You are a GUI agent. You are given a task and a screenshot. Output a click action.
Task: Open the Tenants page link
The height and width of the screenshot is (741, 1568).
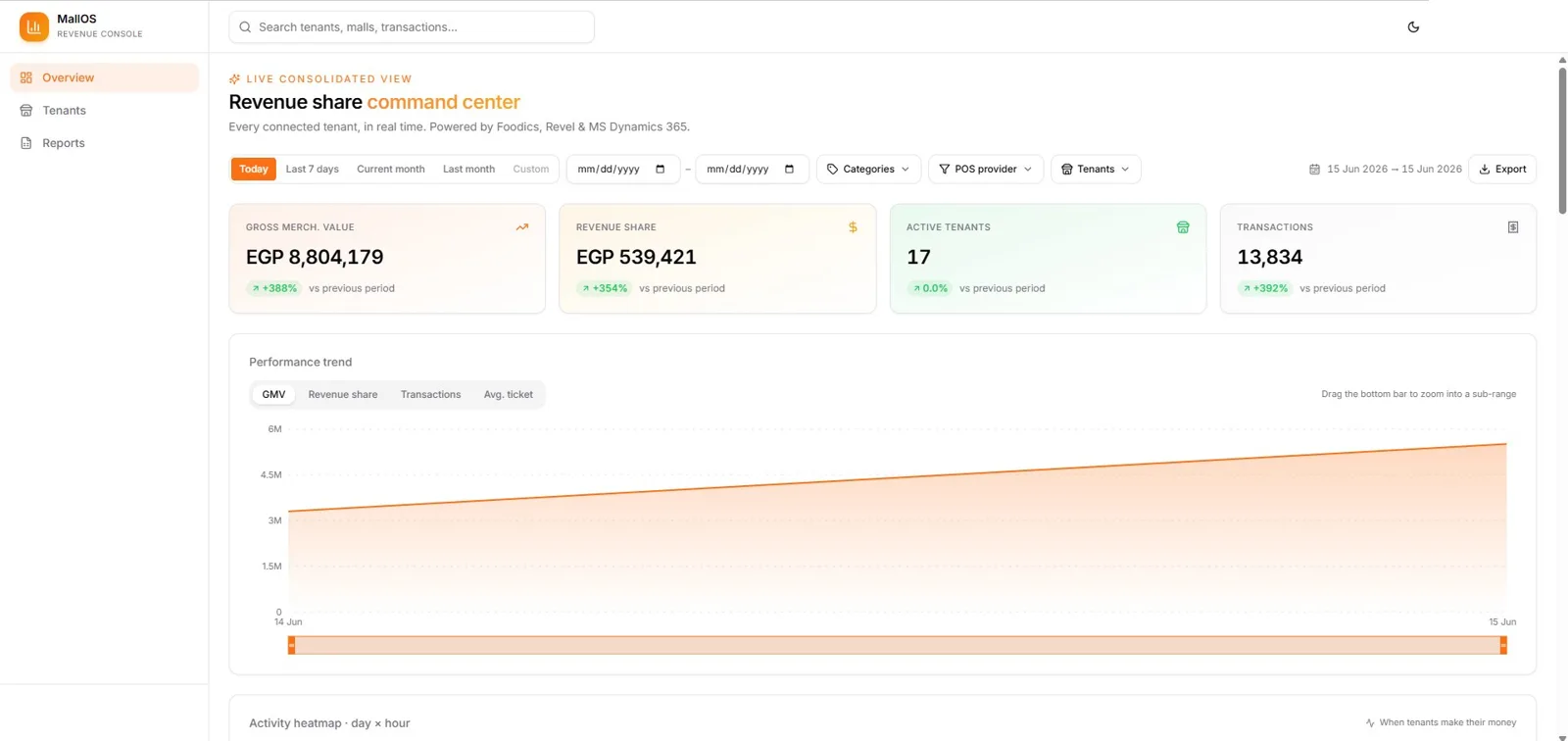[x=104, y=111]
